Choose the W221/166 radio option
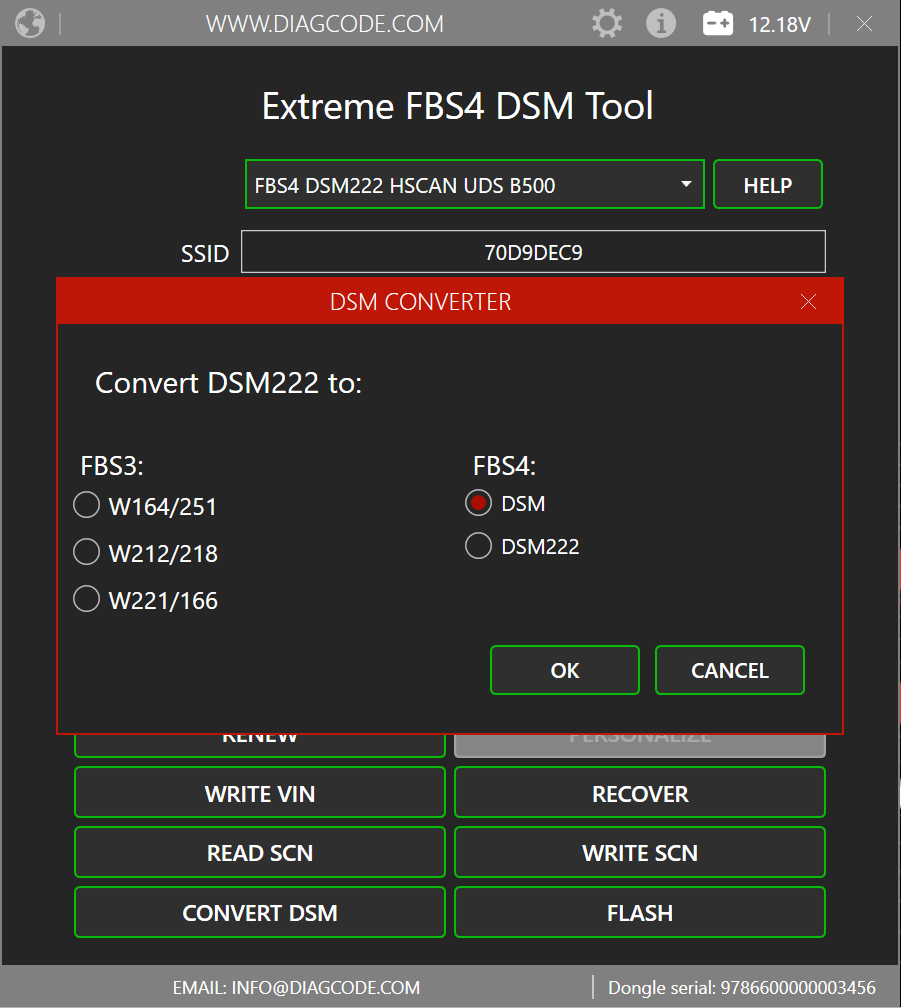The height and width of the screenshot is (1008, 901). pyautogui.click(x=87, y=599)
